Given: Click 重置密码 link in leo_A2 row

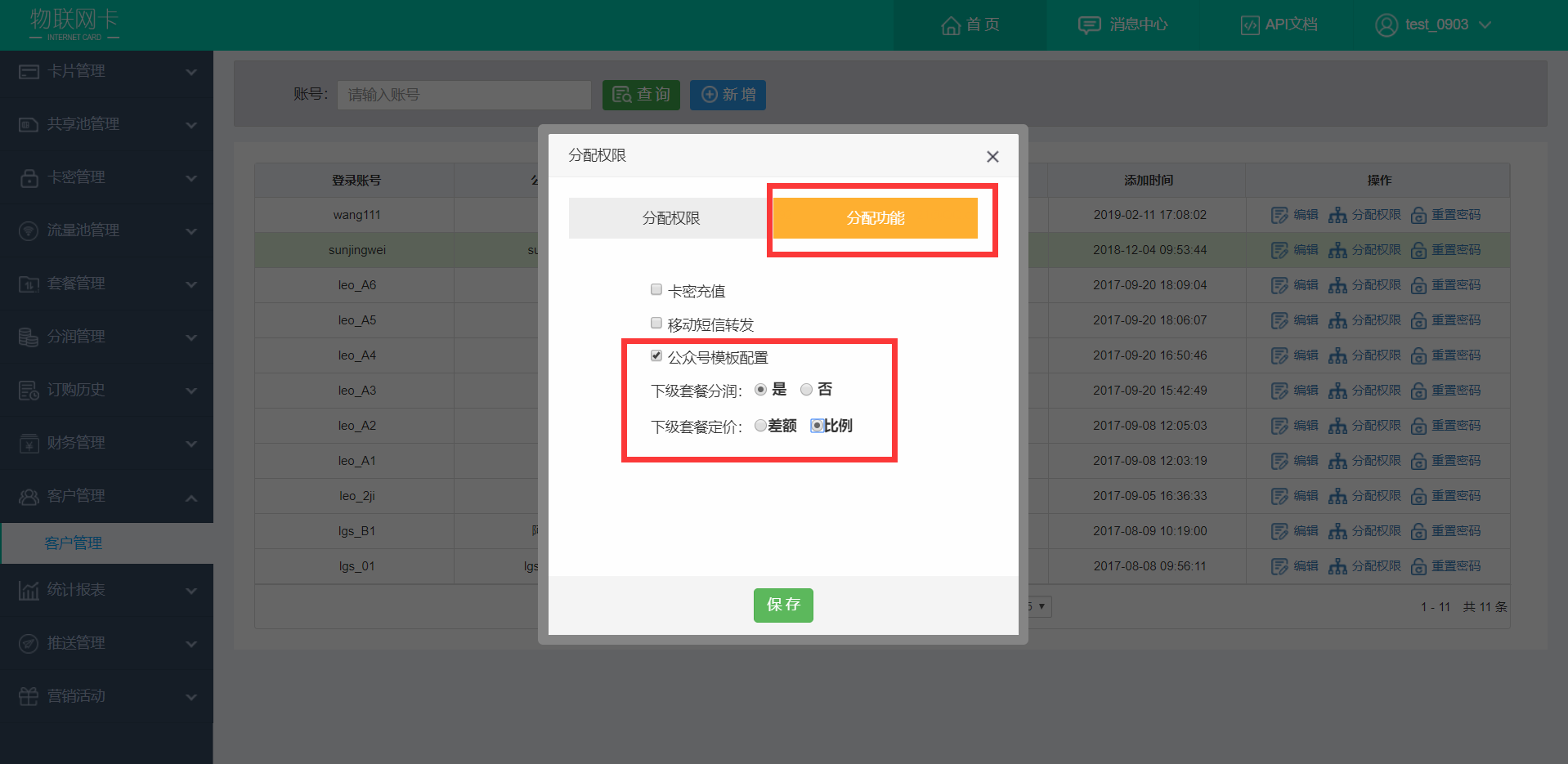Looking at the screenshot, I should point(1456,426).
